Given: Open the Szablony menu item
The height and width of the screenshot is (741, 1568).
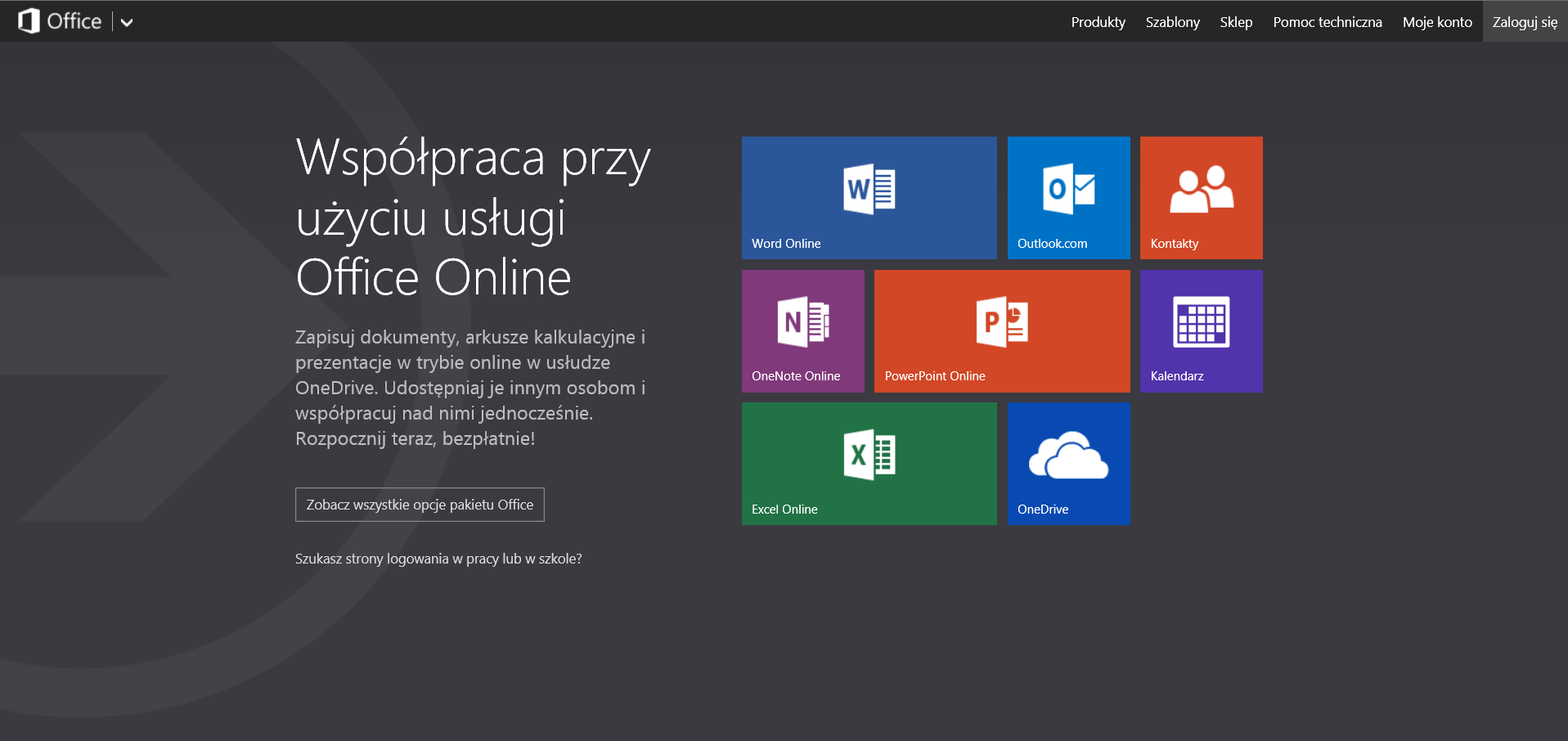Looking at the screenshot, I should (1172, 22).
